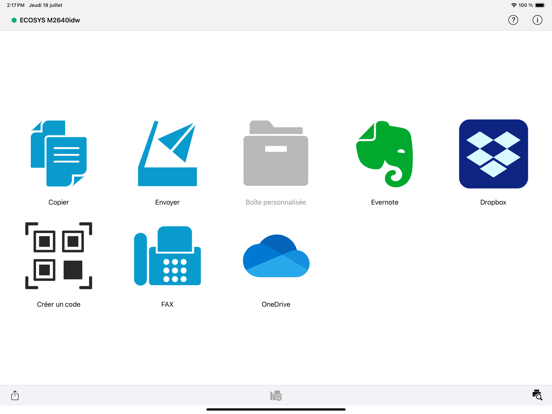Click the Boîte personnalisée label
Image resolution: width=552 pixels, height=414 pixels.
276,202
